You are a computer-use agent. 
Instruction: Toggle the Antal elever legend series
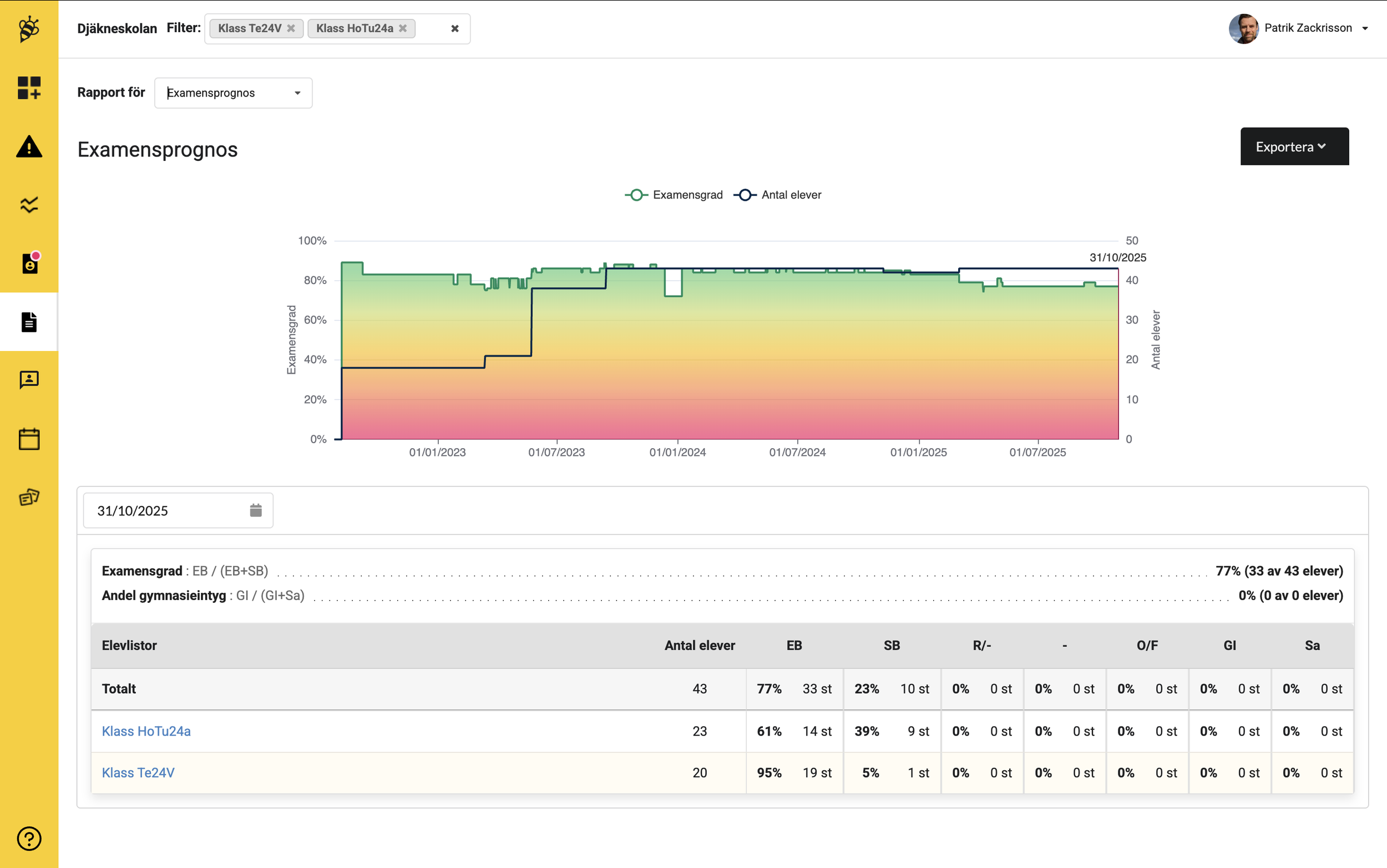click(x=777, y=195)
